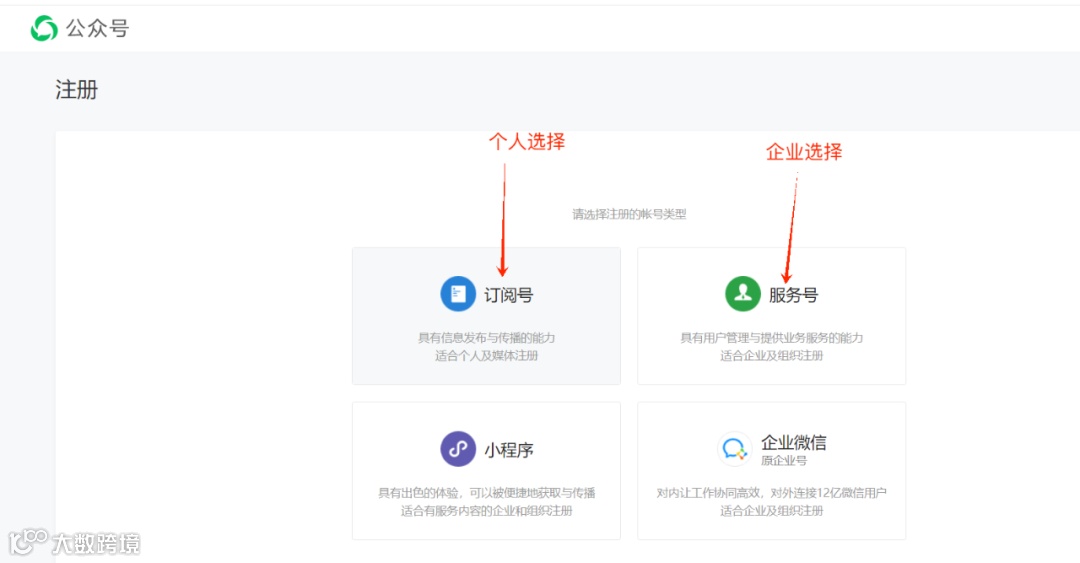Click the blue 订阅号 document icon
The height and width of the screenshot is (563, 1080).
[458, 294]
